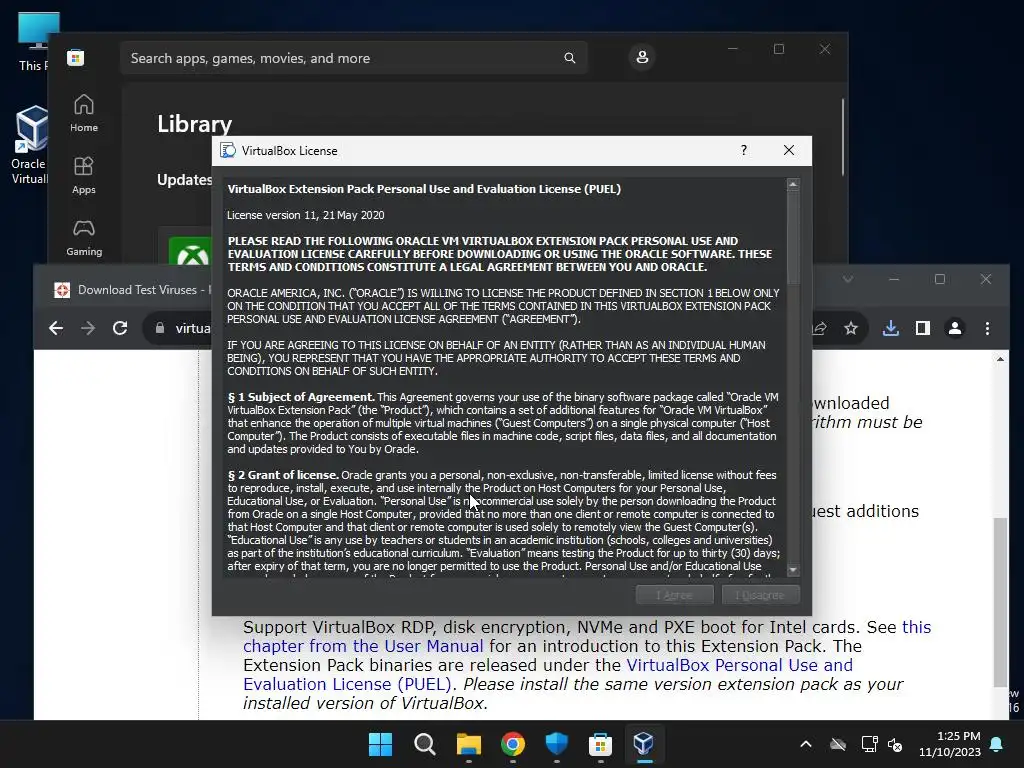The image size is (1024, 768).
Task: Open notifications bell icon
Action: (x=997, y=744)
